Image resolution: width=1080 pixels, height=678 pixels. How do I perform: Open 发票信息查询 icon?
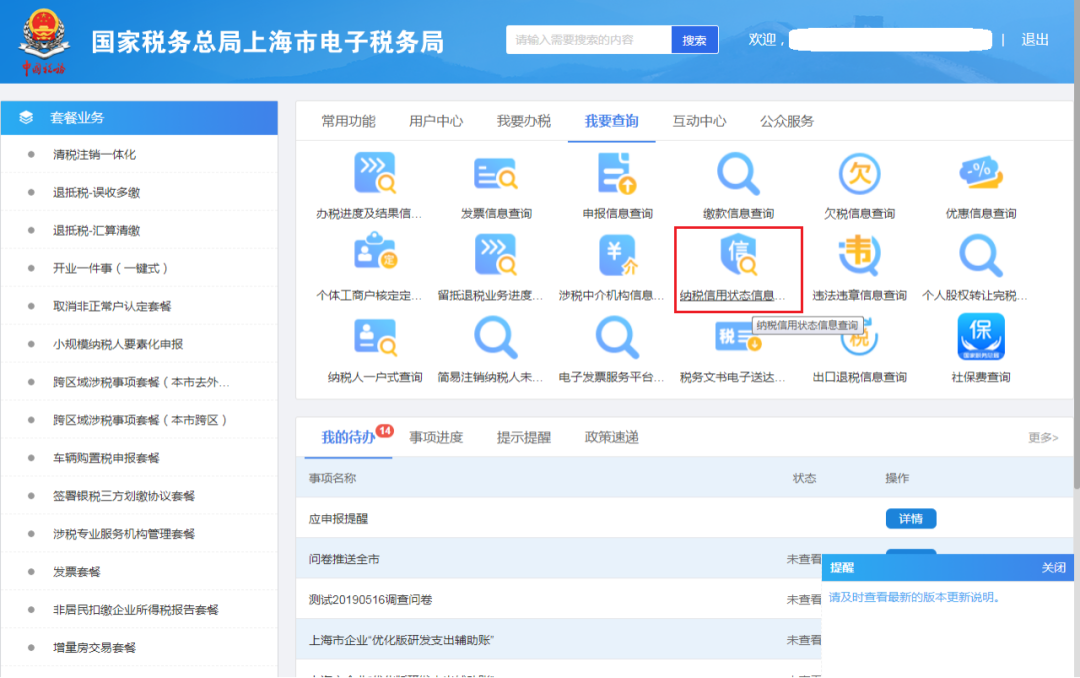click(495, 173)
